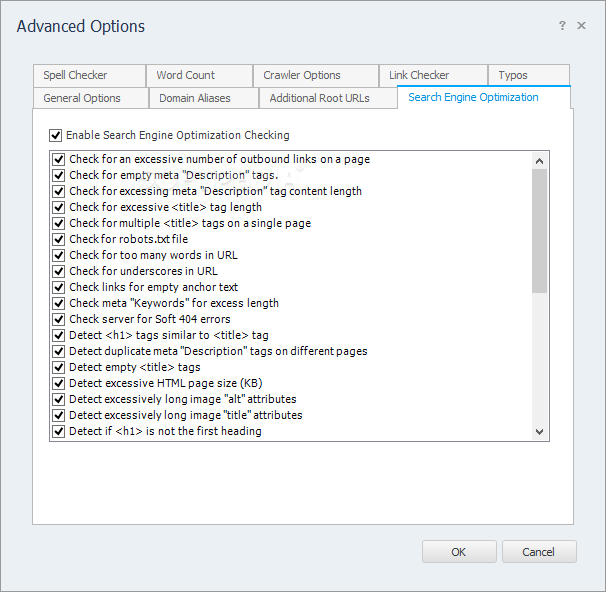The image size is (606, 592).
Task: Select the Search Engine Optimization tab
Action: [484, 97]
